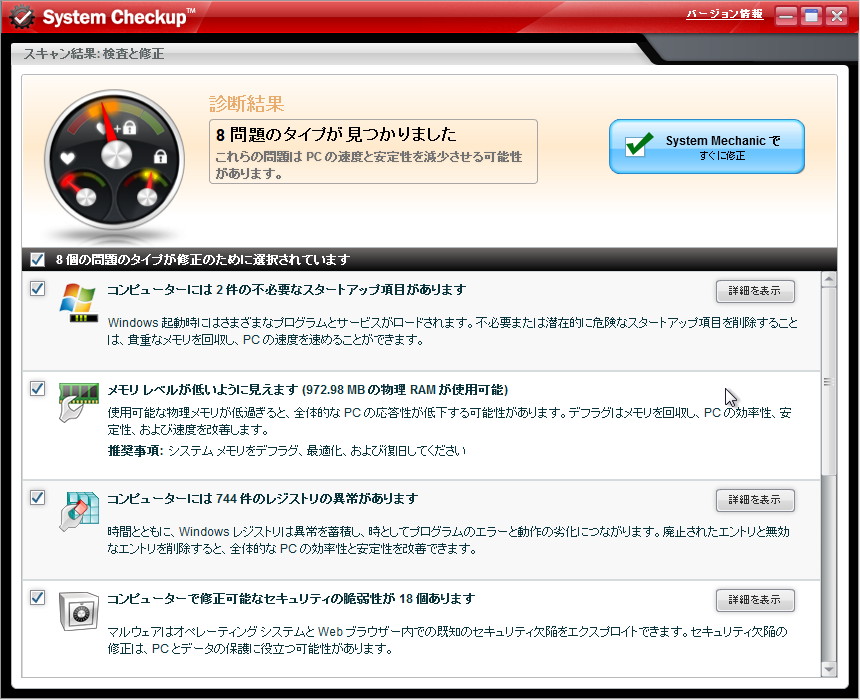This screenshot has width=860, height=700.
Task: Click the Windows startup items icon
Action: click(x=77, y=302)
